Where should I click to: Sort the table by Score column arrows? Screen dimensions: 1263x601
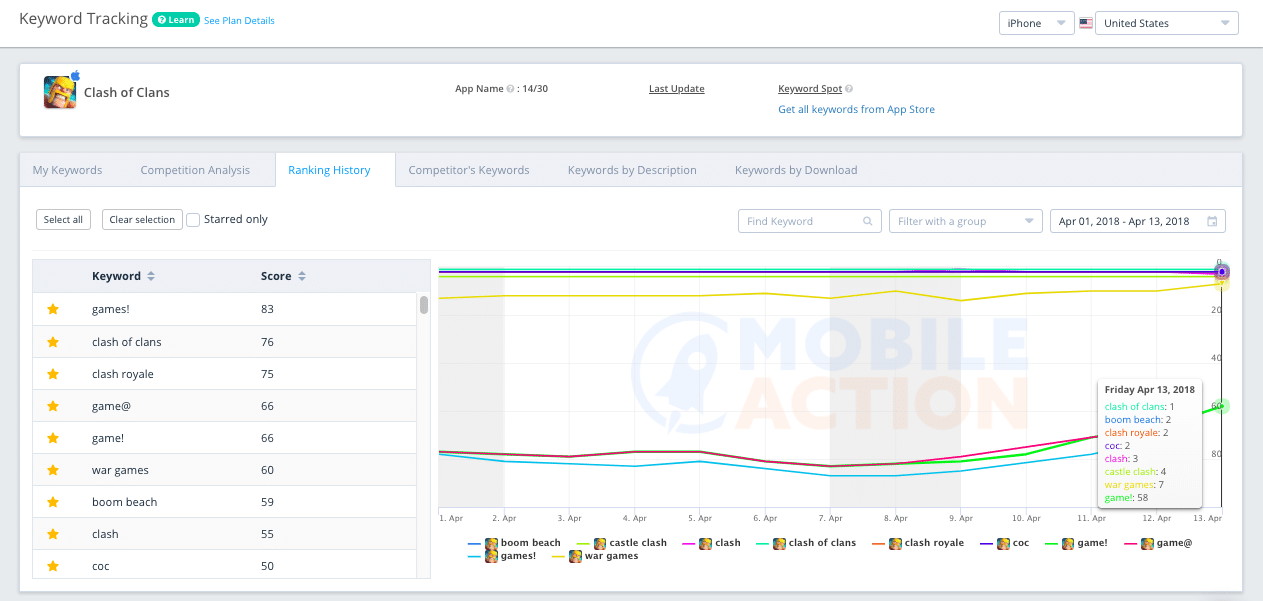pos(301,276)
